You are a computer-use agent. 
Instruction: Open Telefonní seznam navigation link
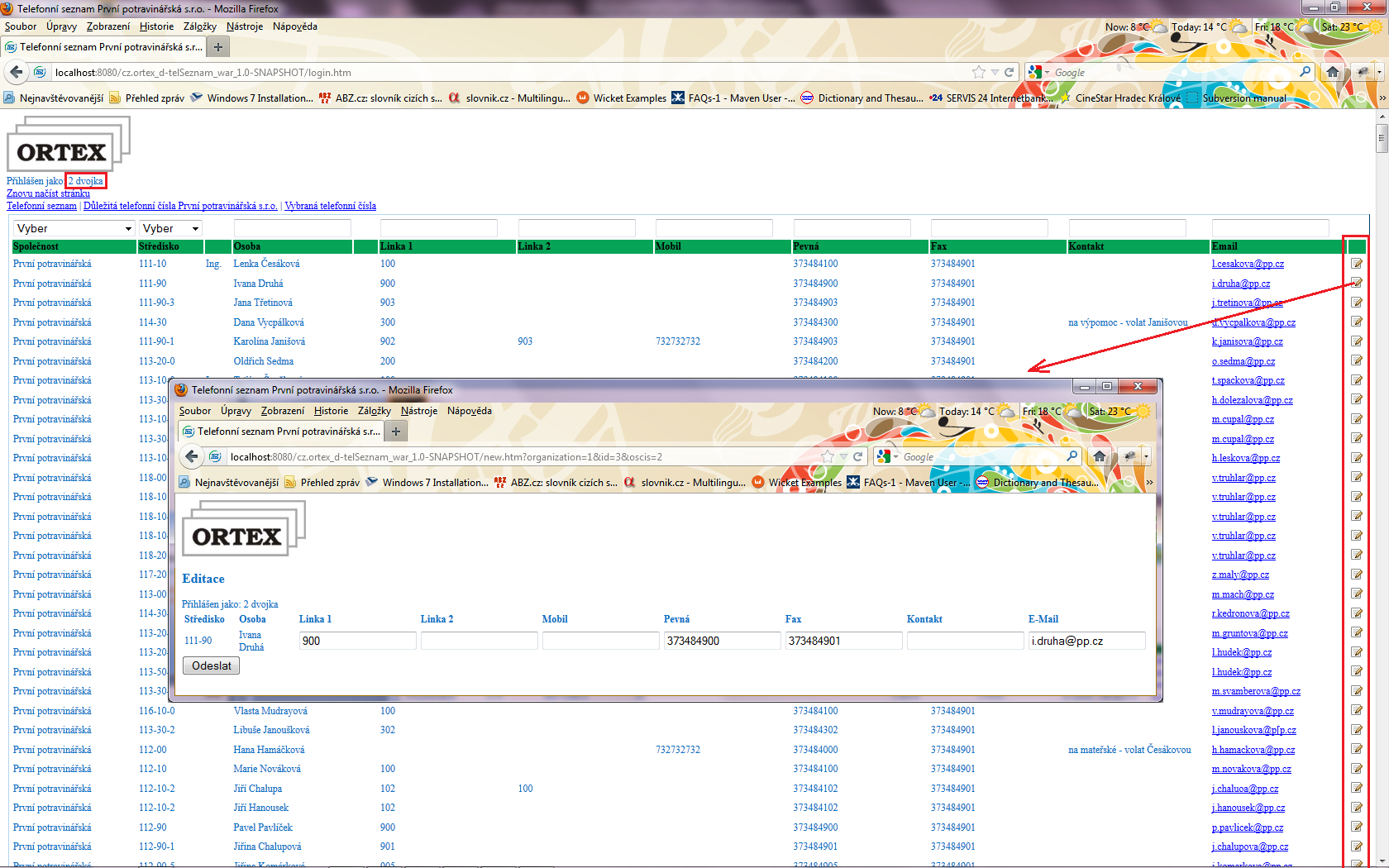point(41,206)
